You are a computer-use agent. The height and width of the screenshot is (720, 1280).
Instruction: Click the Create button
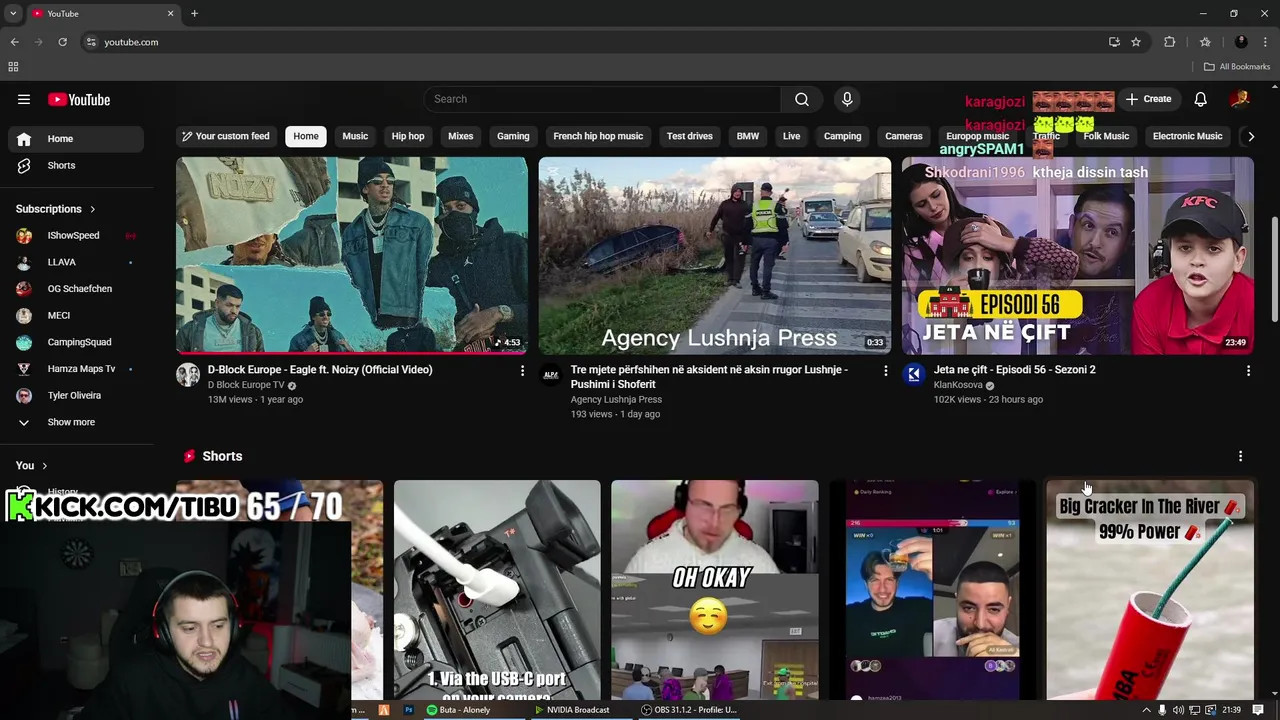click(1148, 99)
